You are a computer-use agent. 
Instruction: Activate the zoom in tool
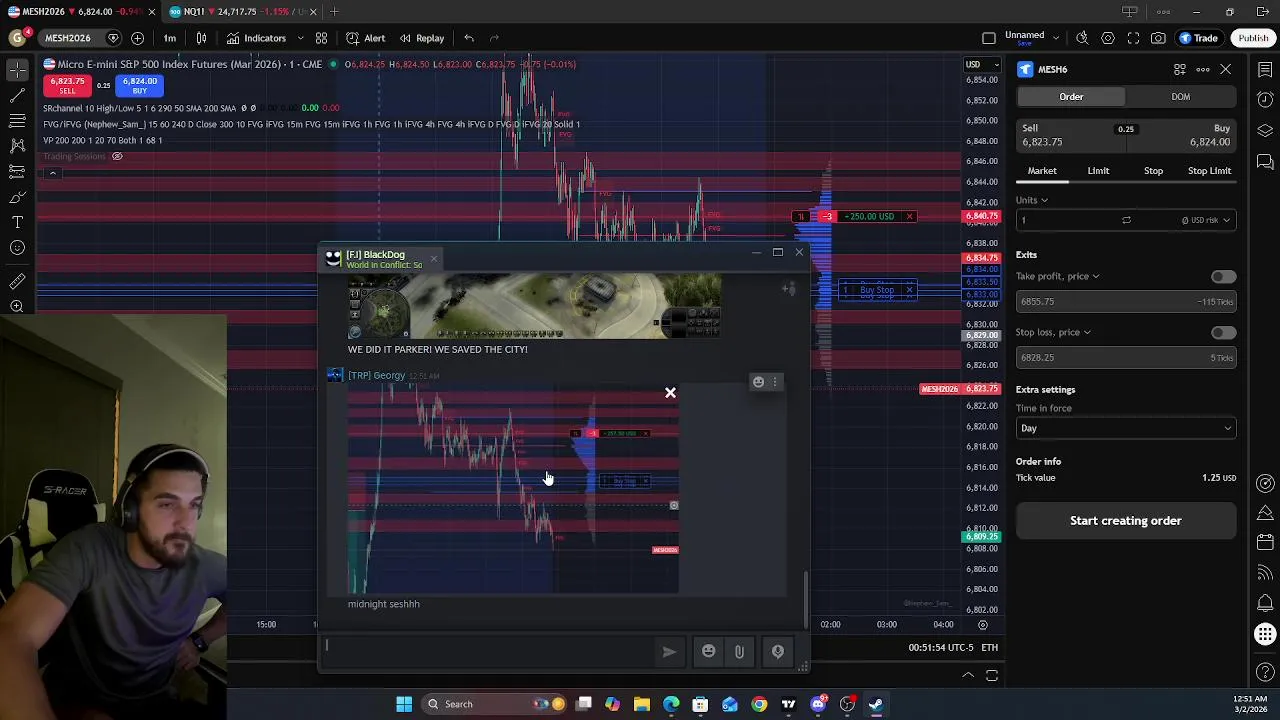tap(17, 307)
